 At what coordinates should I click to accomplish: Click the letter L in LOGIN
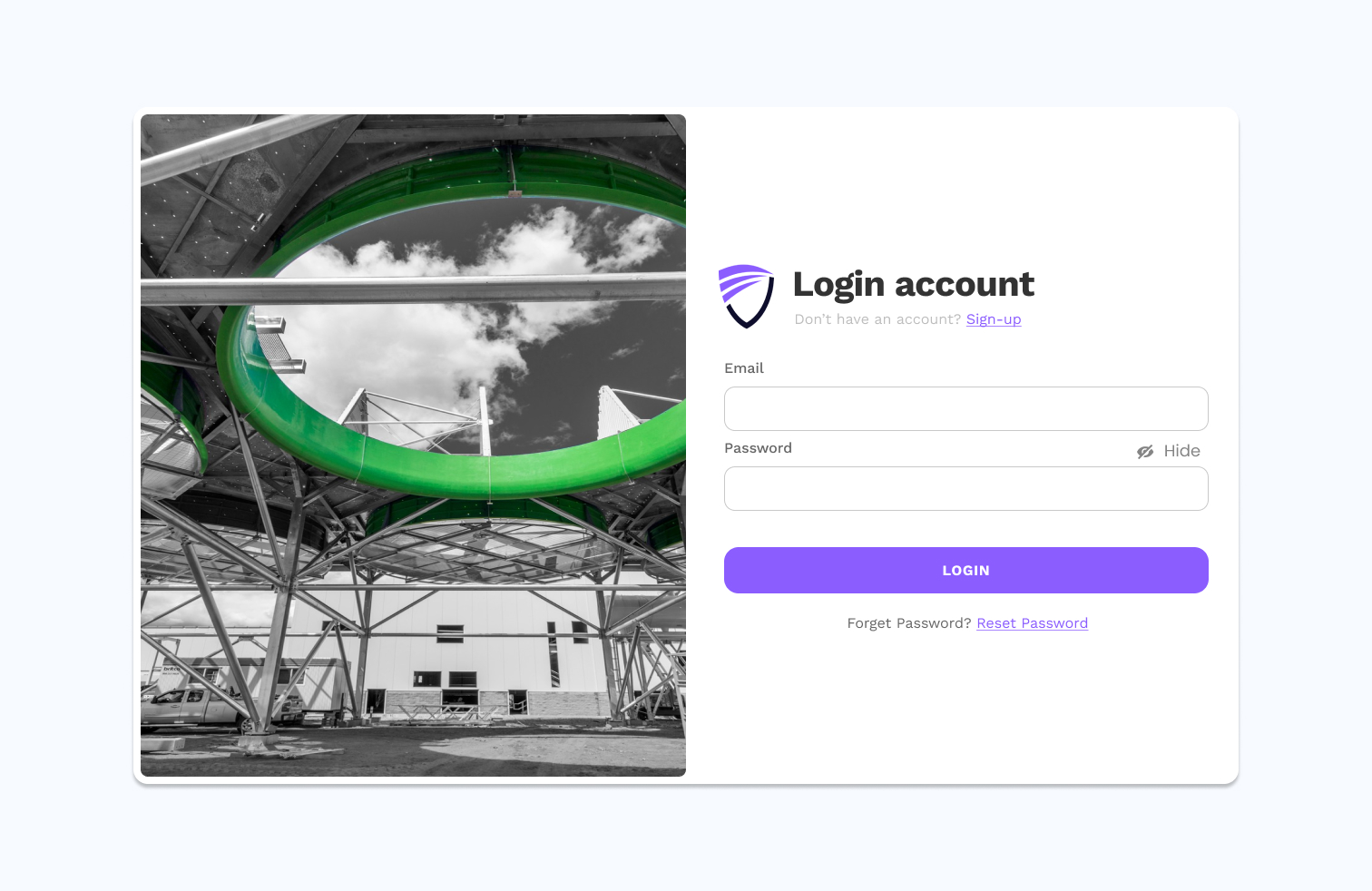(946, 571)
